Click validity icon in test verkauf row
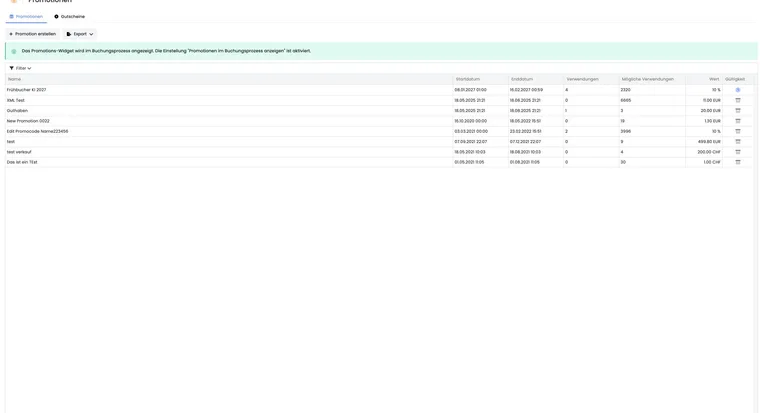This screenshot has width=760, height=413. pos(738,152)
